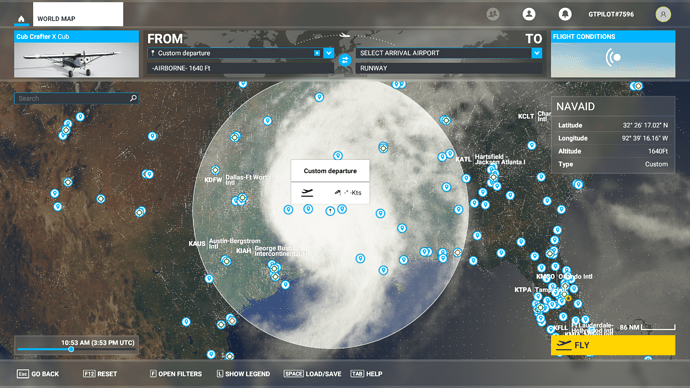The height and width of the screenshot is (388, 690).
Task: Clear the Custom departure field
Action: tap(317, 53)
